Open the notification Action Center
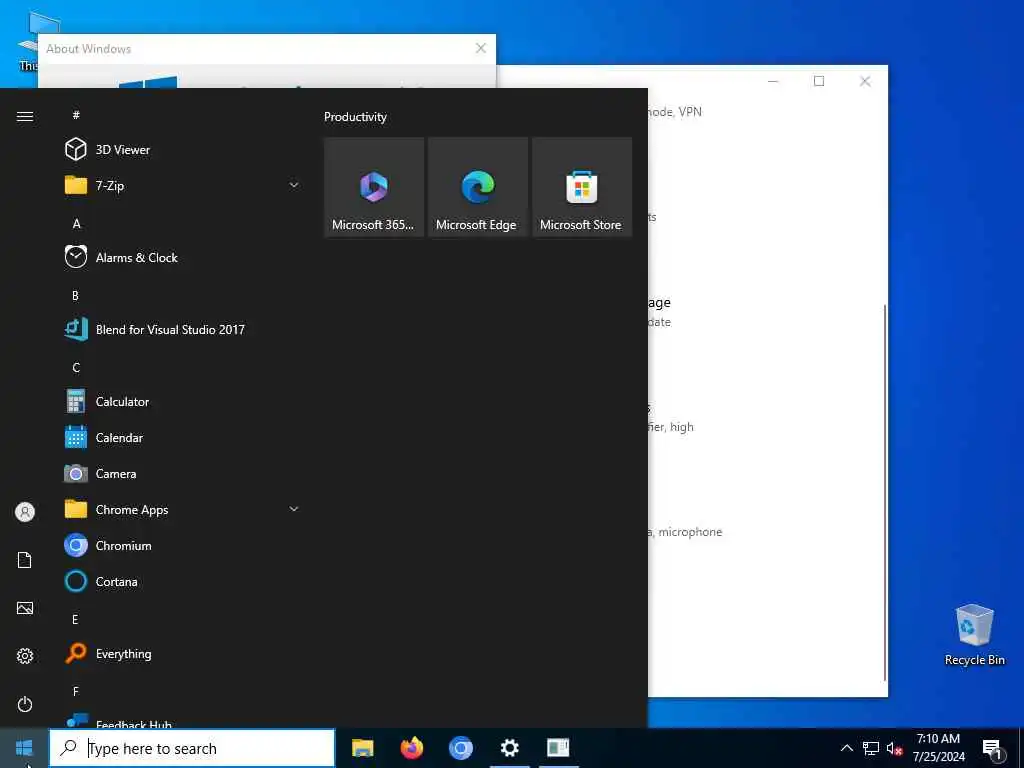 (993, 748)
